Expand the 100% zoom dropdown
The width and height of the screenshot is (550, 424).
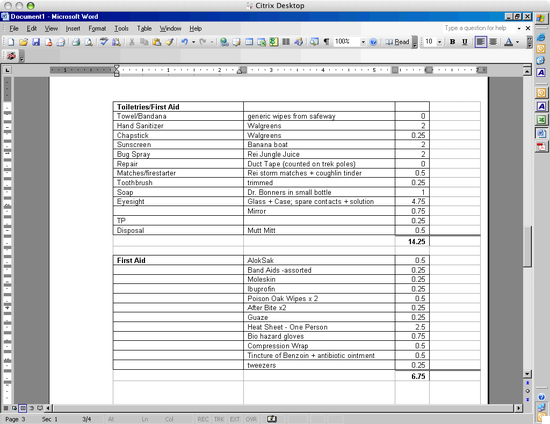click(363, 42)
